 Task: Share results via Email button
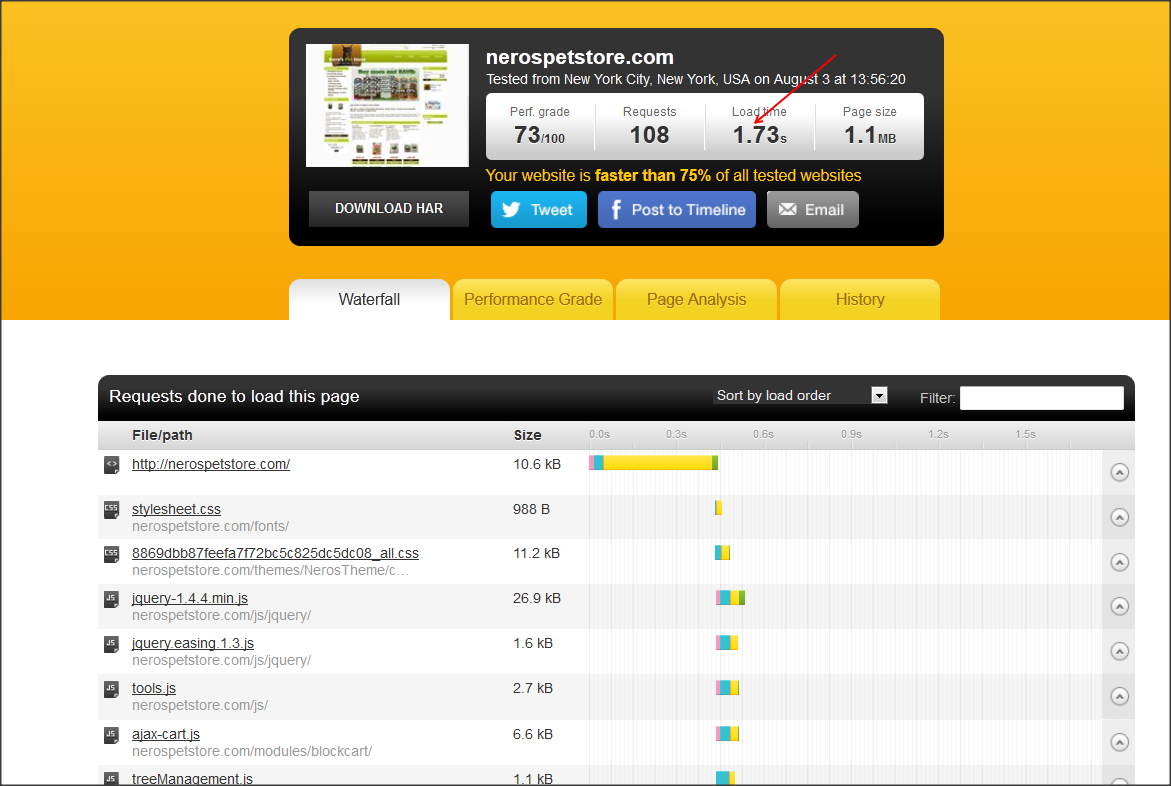click(813, 210)
